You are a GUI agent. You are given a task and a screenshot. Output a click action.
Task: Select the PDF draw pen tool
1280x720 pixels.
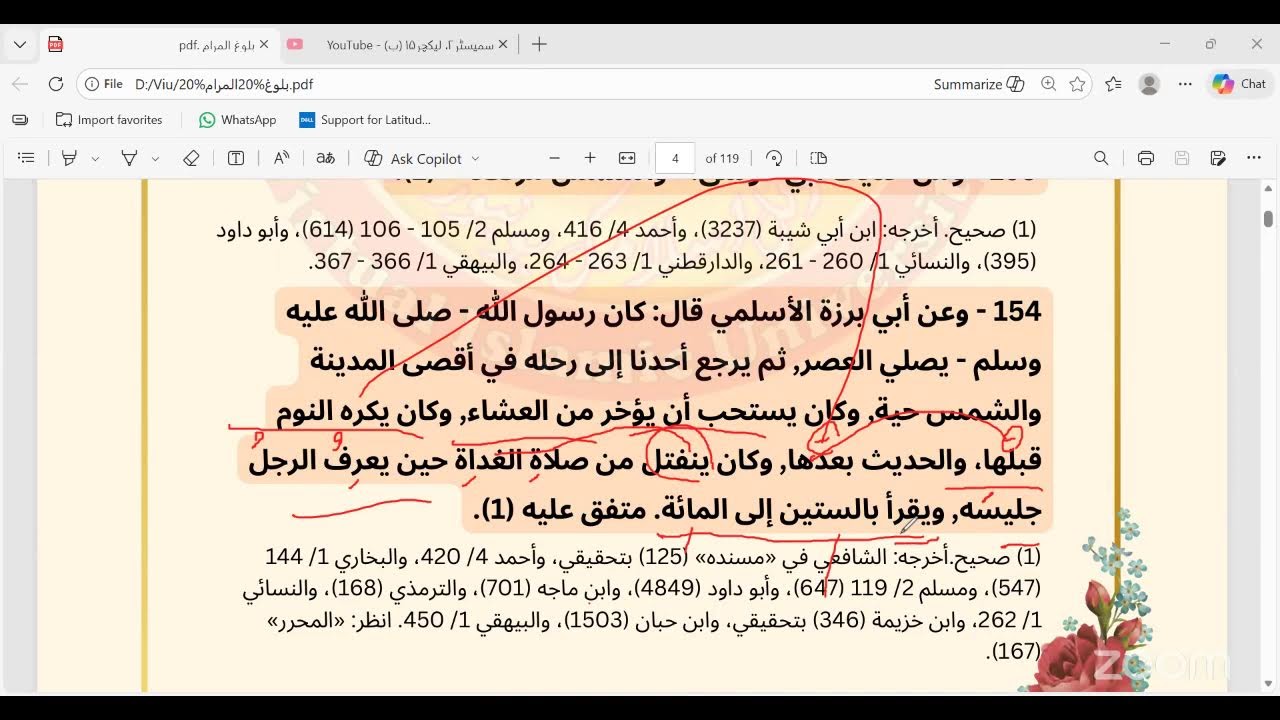(x=129, y=158)
